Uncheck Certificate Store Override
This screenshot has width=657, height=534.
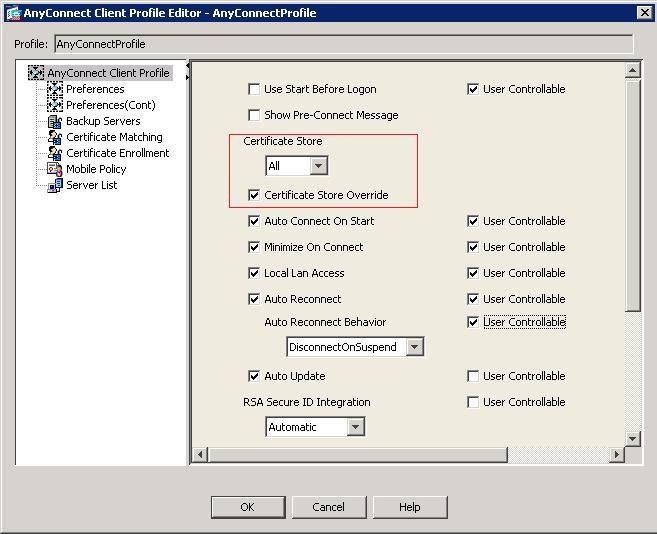pos(254,195)
